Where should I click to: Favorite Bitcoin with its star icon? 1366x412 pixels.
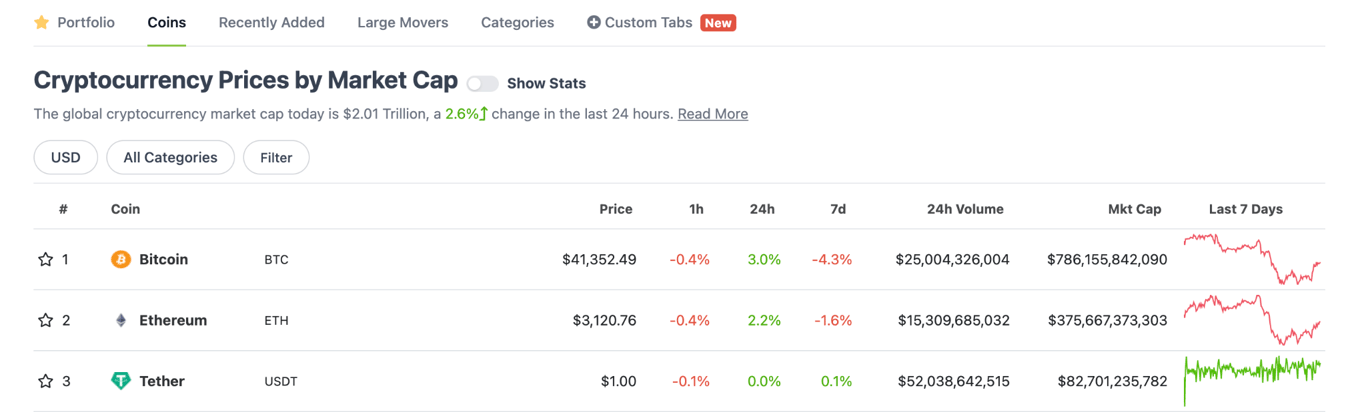pyautogui.click(x=45, y=260)
